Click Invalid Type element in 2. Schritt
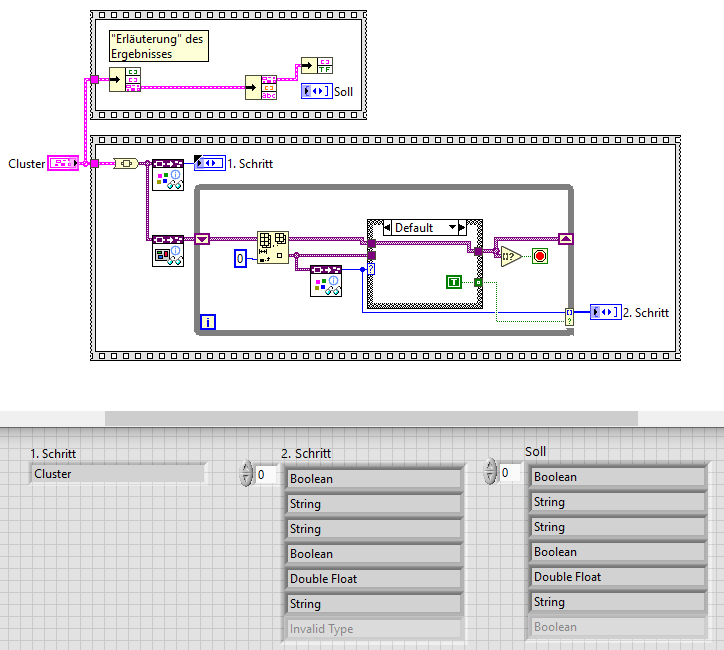Image resolution: width=724 pixels, height=650 pixels. 374,629
